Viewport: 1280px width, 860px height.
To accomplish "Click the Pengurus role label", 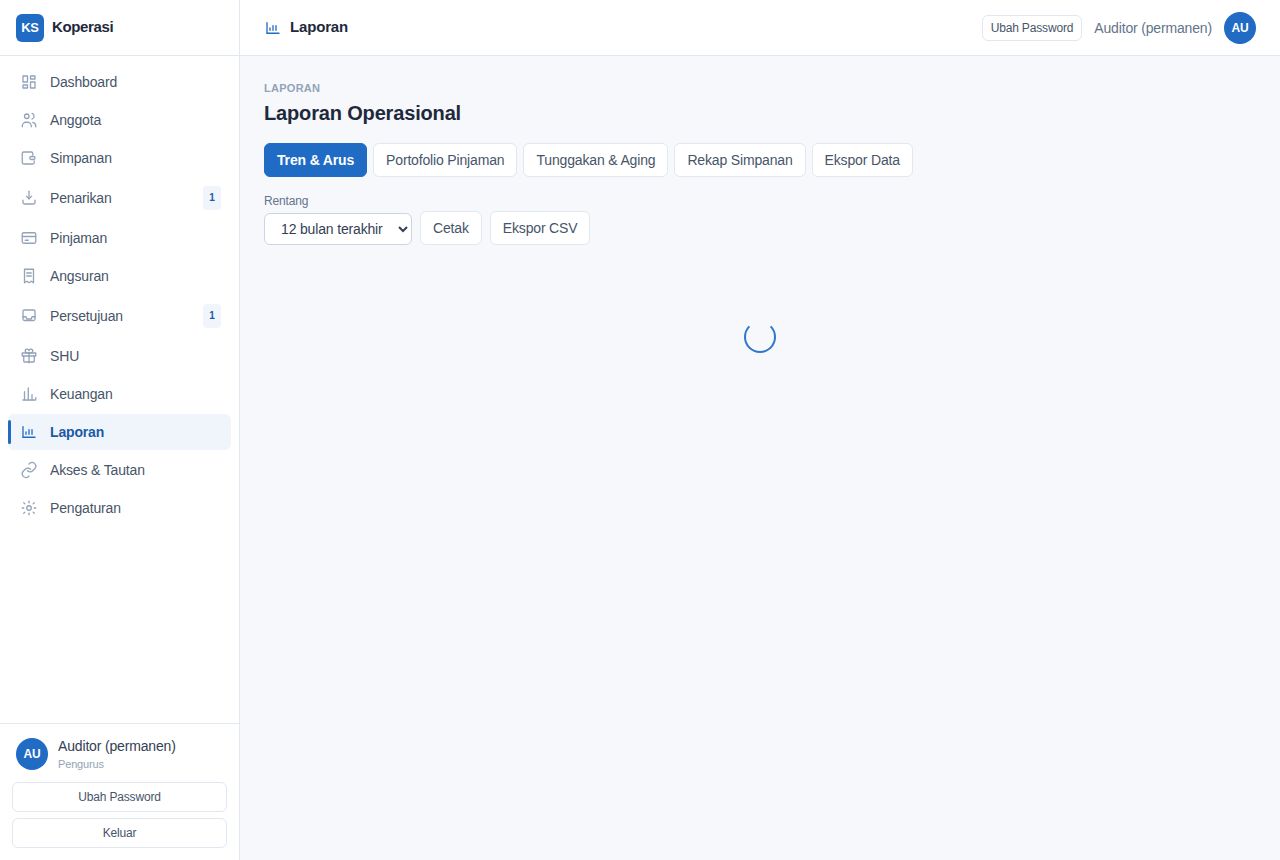I will point(81,764).
